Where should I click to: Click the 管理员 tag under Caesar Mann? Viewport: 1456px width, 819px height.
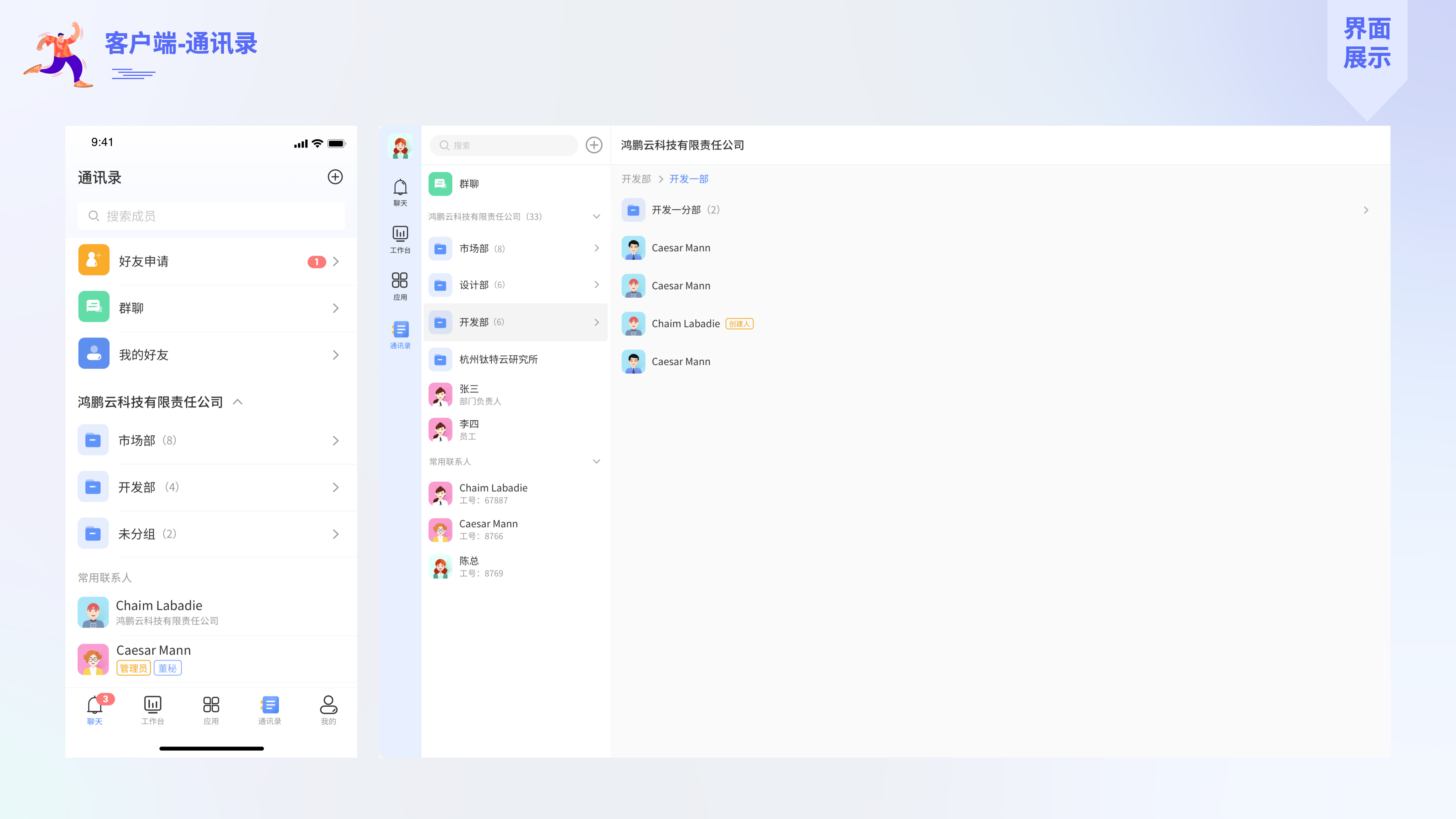(x=133, y=668)
